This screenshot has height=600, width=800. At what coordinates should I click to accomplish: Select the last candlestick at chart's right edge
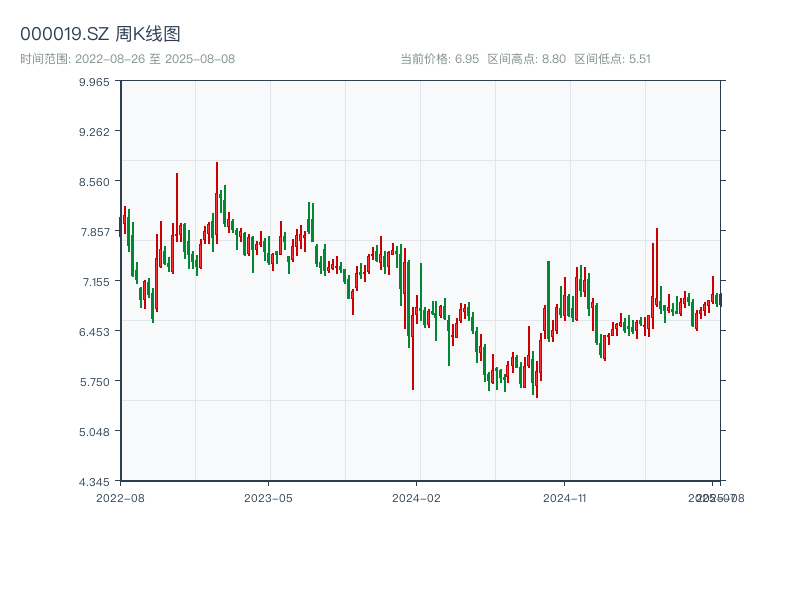[x=719, y=299]
